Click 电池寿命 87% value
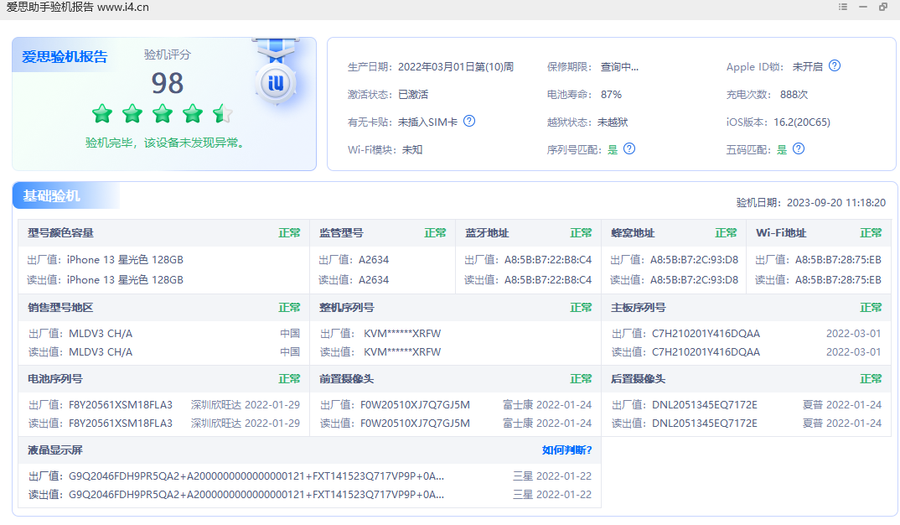Viewport: 900px width, 525px height. tap(611, 95)
